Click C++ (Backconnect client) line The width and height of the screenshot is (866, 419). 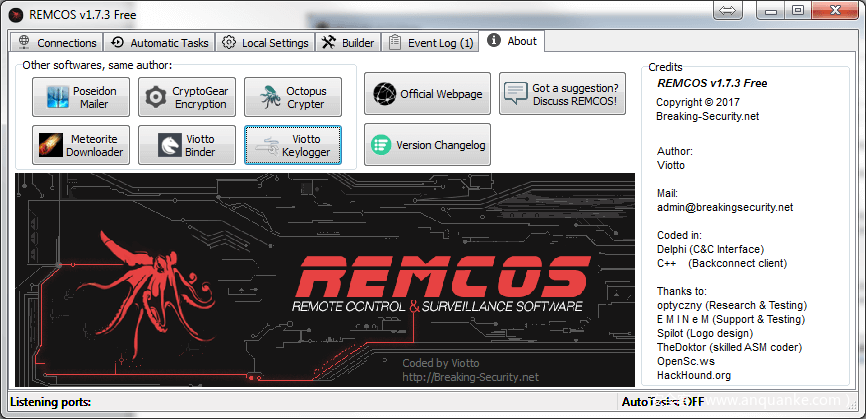coord(722,263)
